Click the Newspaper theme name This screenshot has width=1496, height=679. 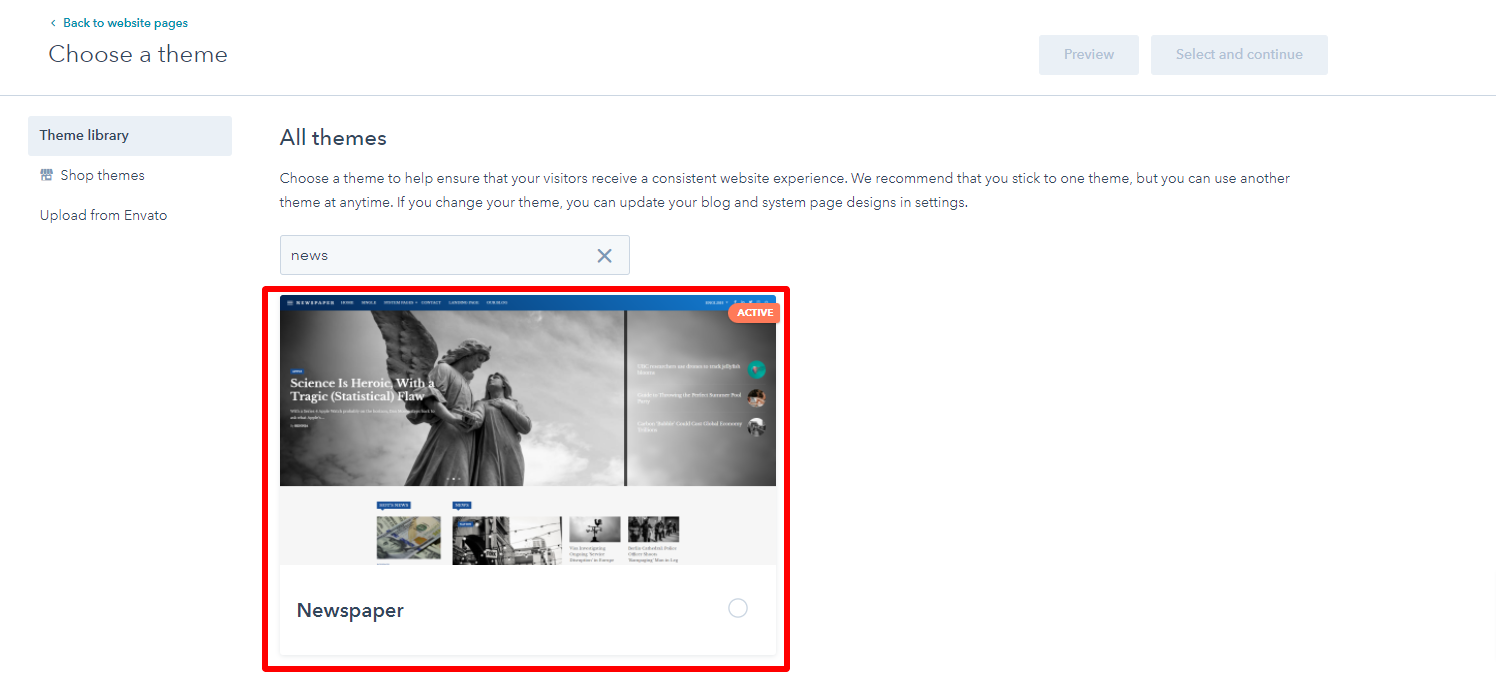350,610
